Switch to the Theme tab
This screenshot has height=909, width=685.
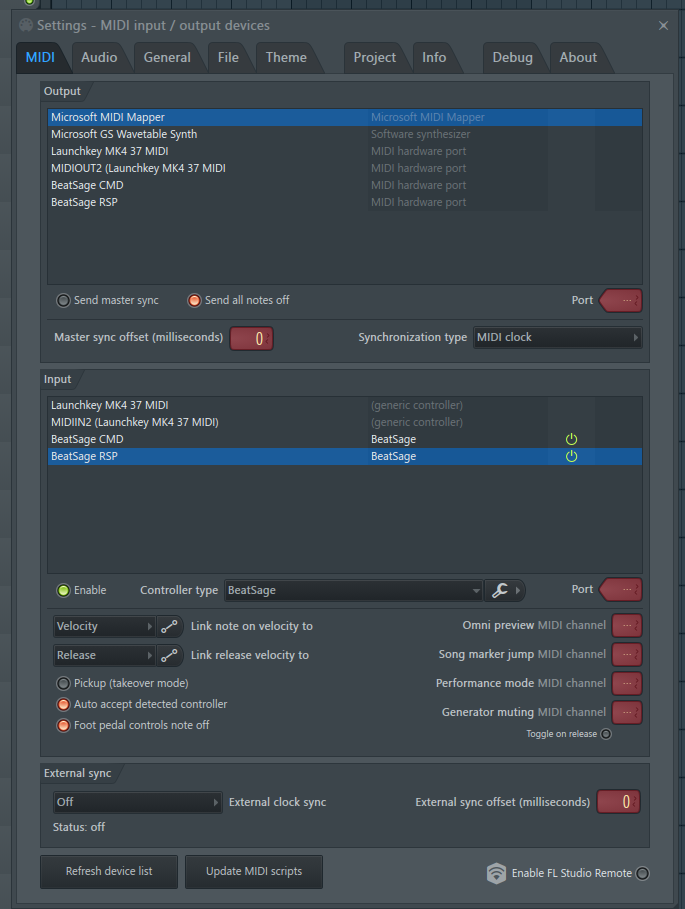click(x=286, y=57)
